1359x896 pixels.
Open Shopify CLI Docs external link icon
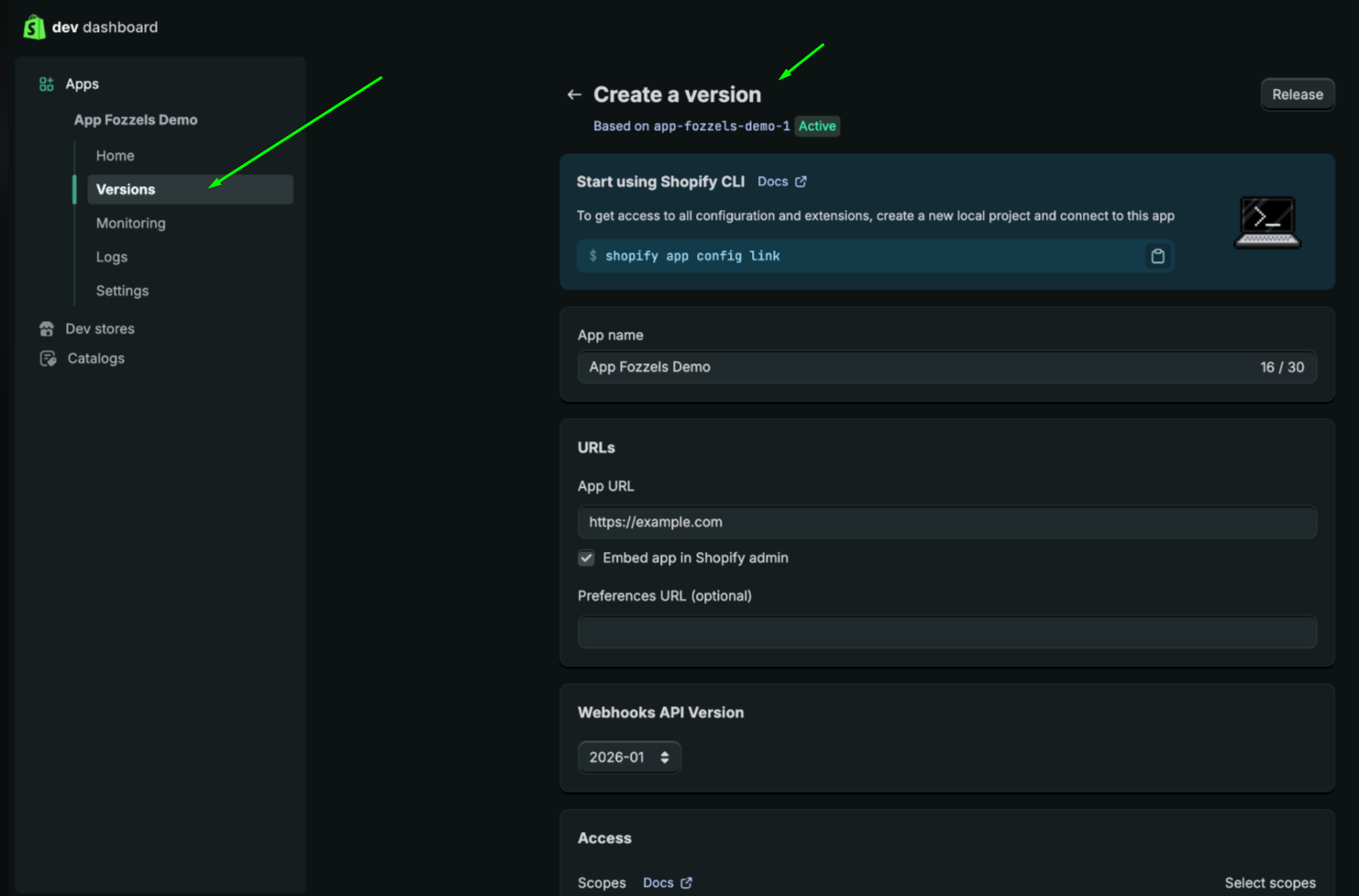[801, 182]
